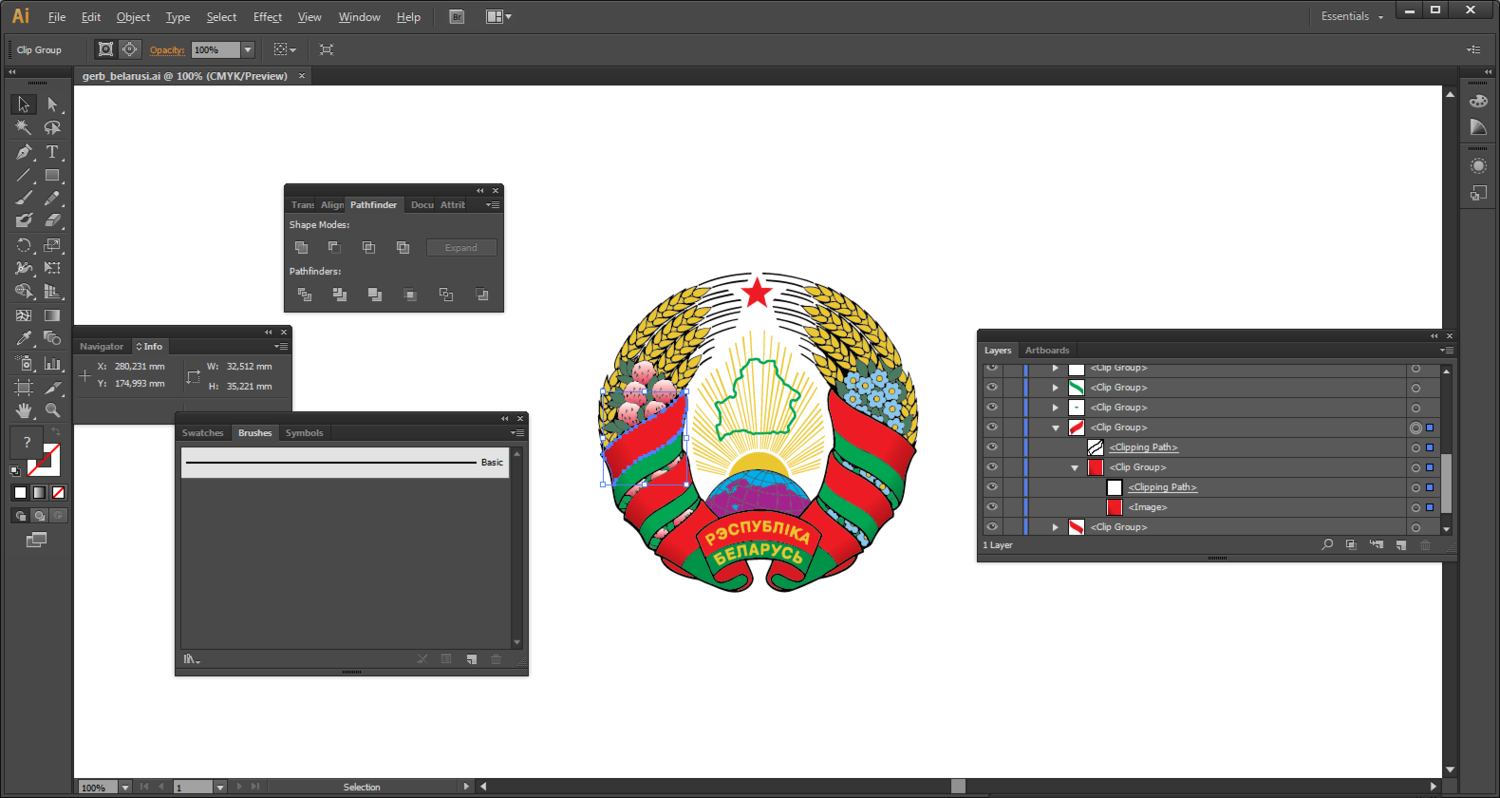Open the zoom level dropdown in status bar

click(x=124, y=787)
